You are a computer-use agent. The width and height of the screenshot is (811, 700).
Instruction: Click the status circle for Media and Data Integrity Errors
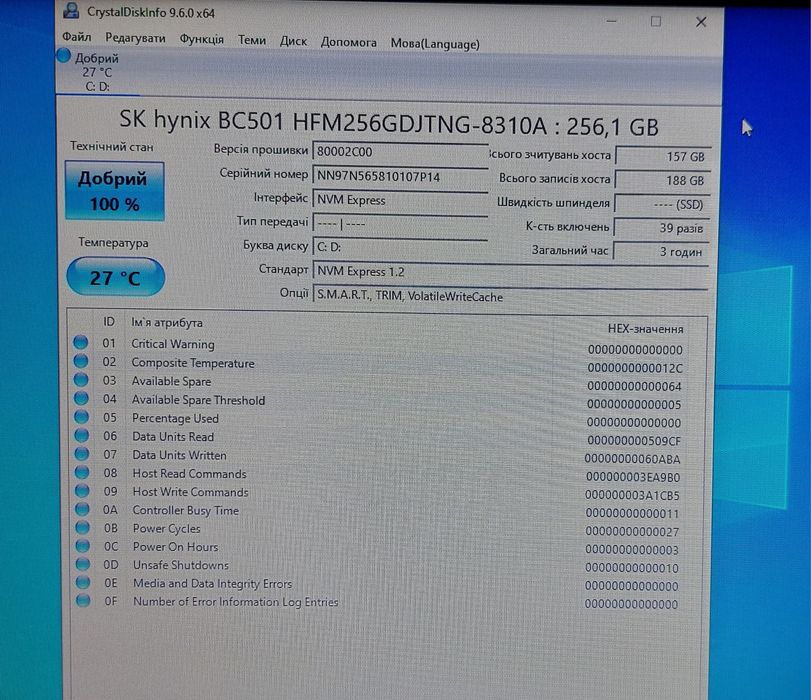[83, 582]
